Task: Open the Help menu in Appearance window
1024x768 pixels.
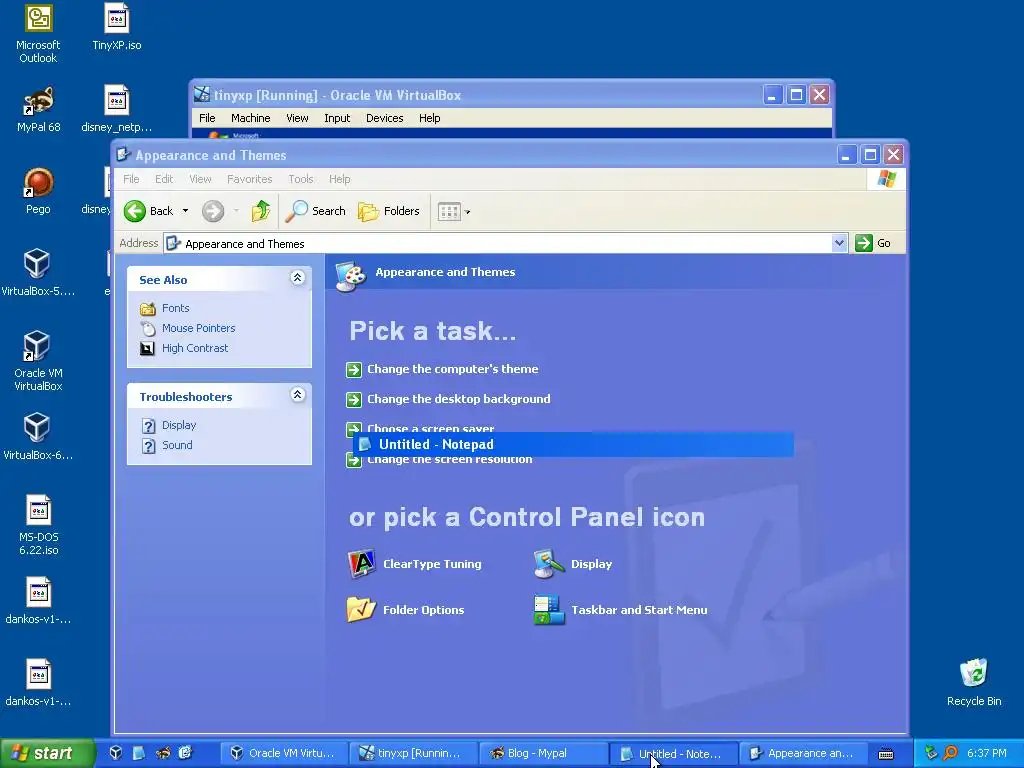Action: tap(340, 179)
